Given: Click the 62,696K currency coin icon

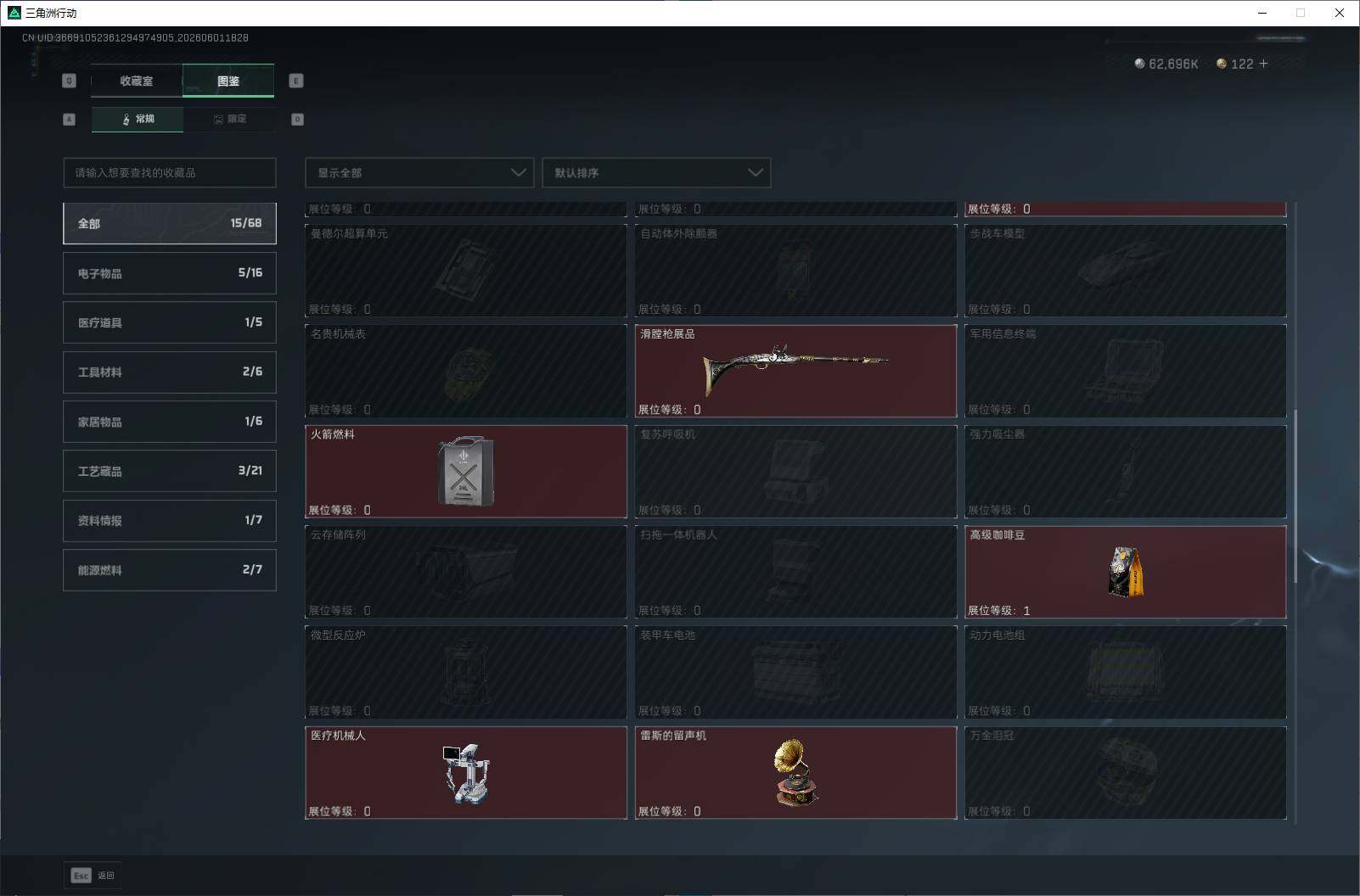Looking at the screenshot, I should click(x=1139, y=64).
